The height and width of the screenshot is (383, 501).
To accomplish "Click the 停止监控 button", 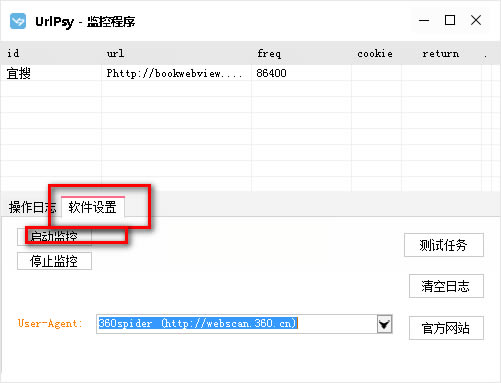I will (x=54, y=261).
